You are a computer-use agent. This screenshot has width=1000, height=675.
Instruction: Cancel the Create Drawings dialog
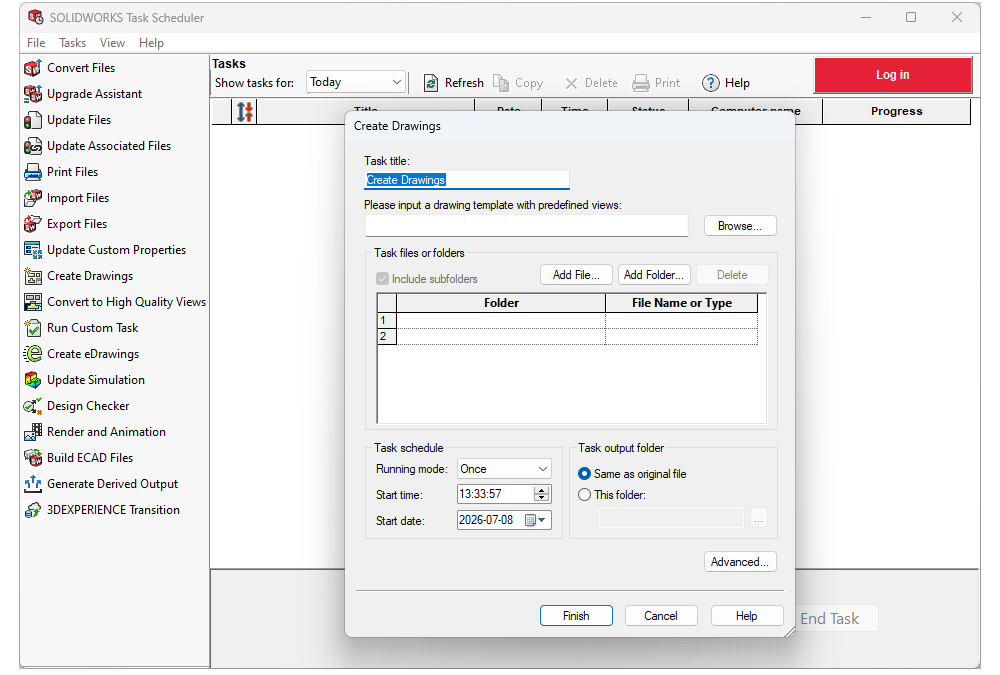pos(661,616)
